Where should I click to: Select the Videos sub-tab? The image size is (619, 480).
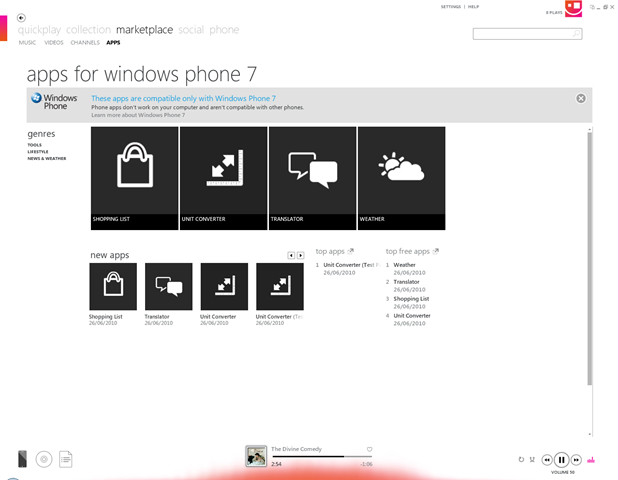point(54,43)
